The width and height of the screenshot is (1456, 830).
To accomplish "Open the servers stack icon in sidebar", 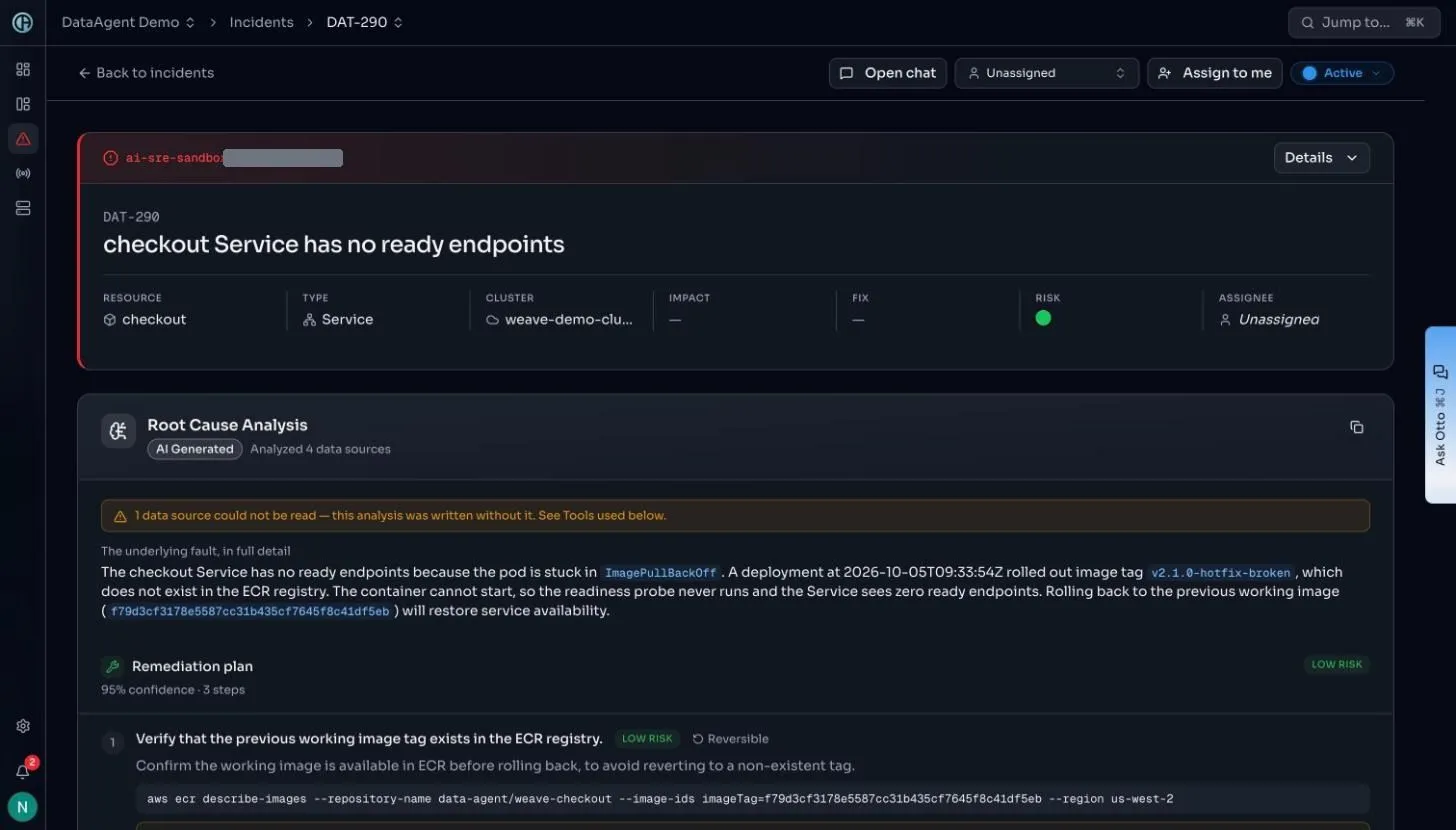I will pos(23,208).
